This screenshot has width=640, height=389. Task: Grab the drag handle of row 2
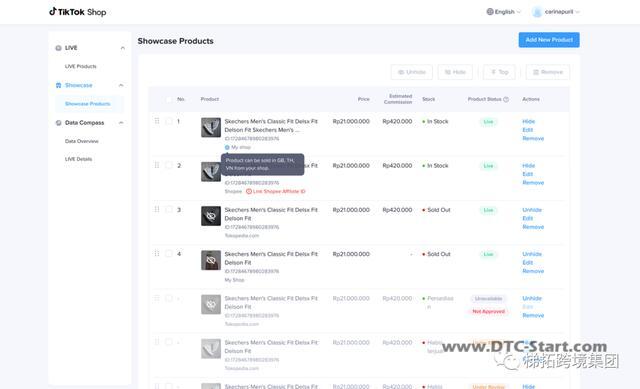point(157,165)
